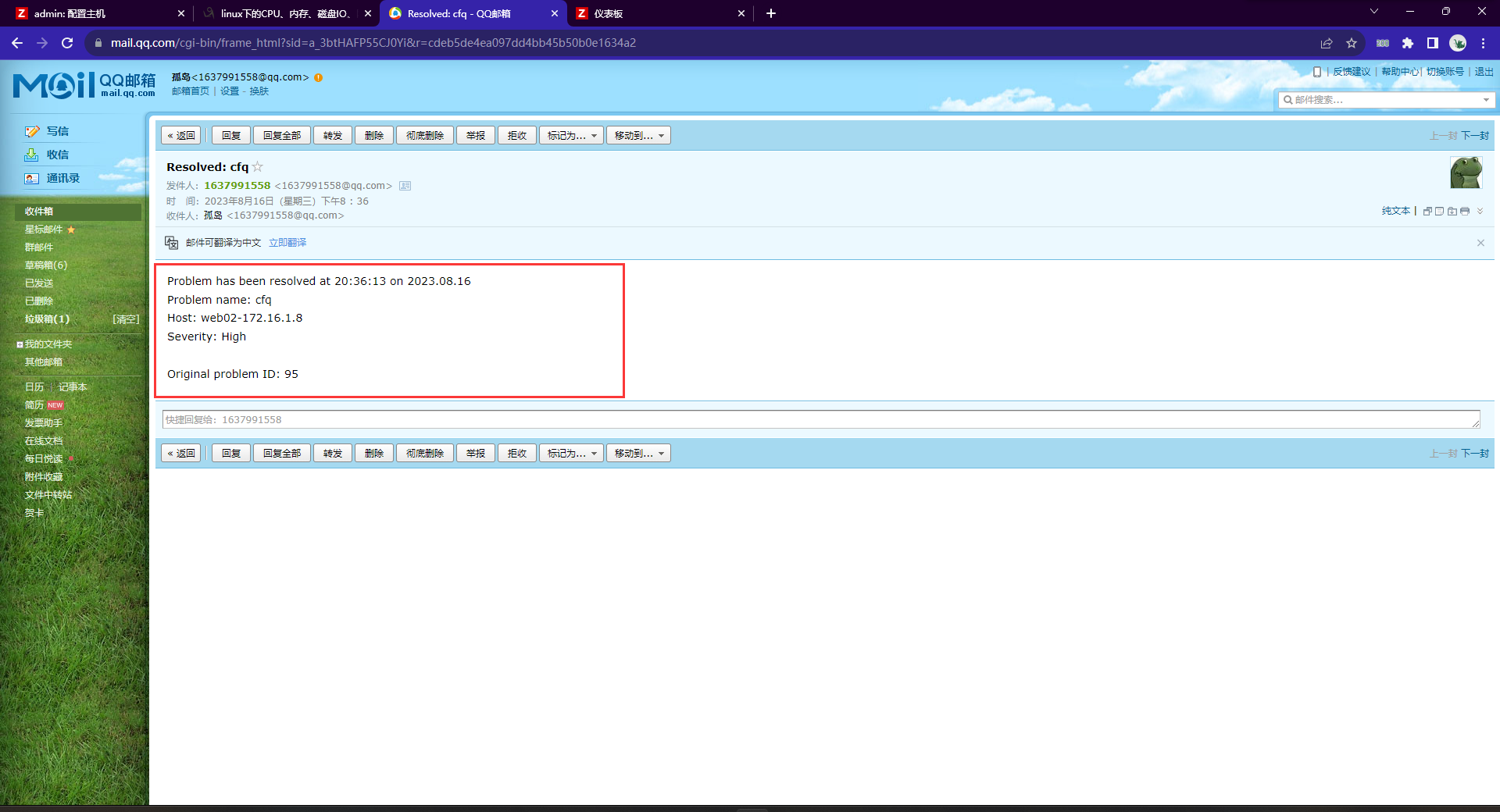Click search magnifier in mail search box
Viewport: 1500px width, 812px height.
point(1287,100)
